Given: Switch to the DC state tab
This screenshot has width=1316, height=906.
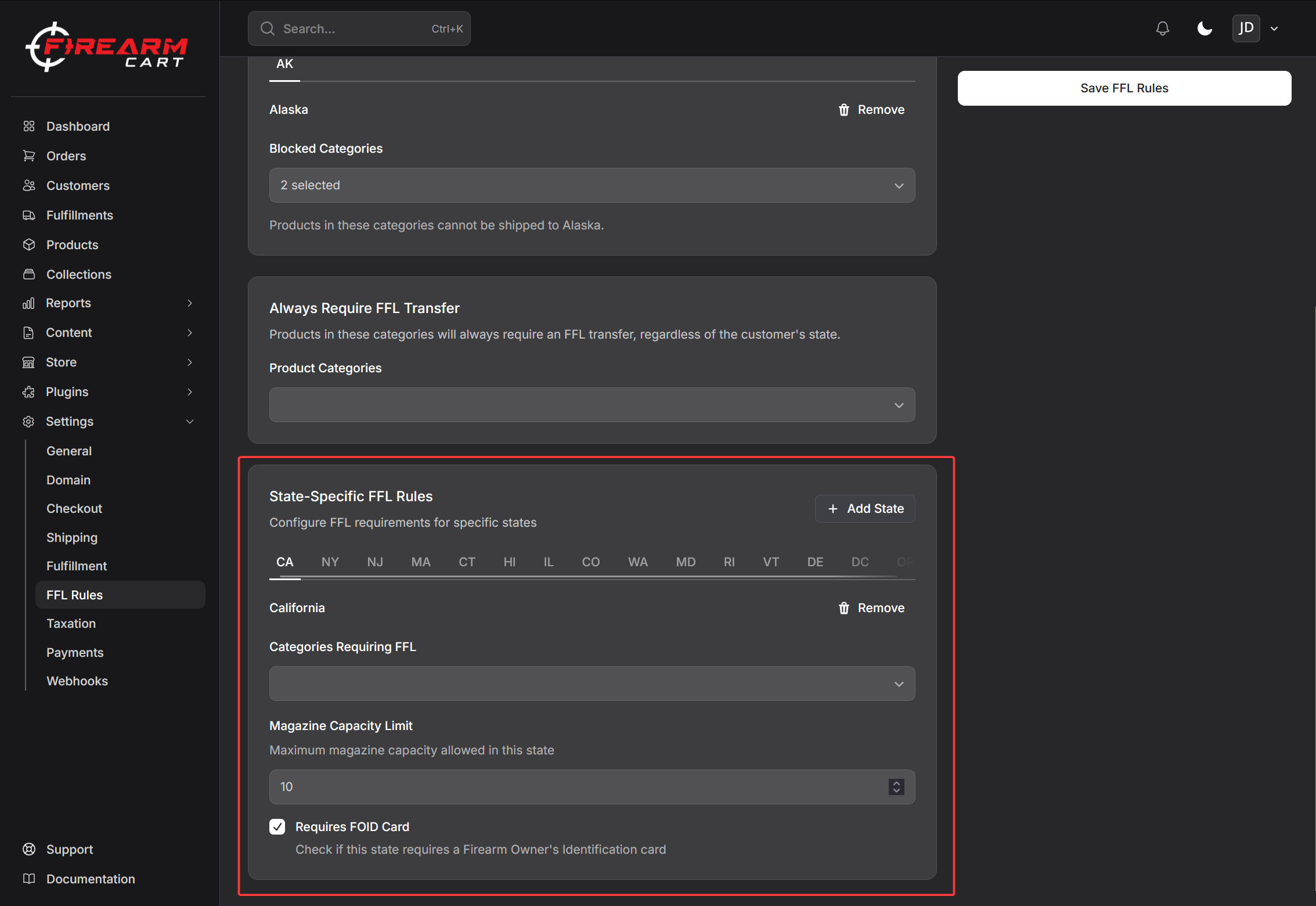Looking at the screenshot, I should 860,562.
